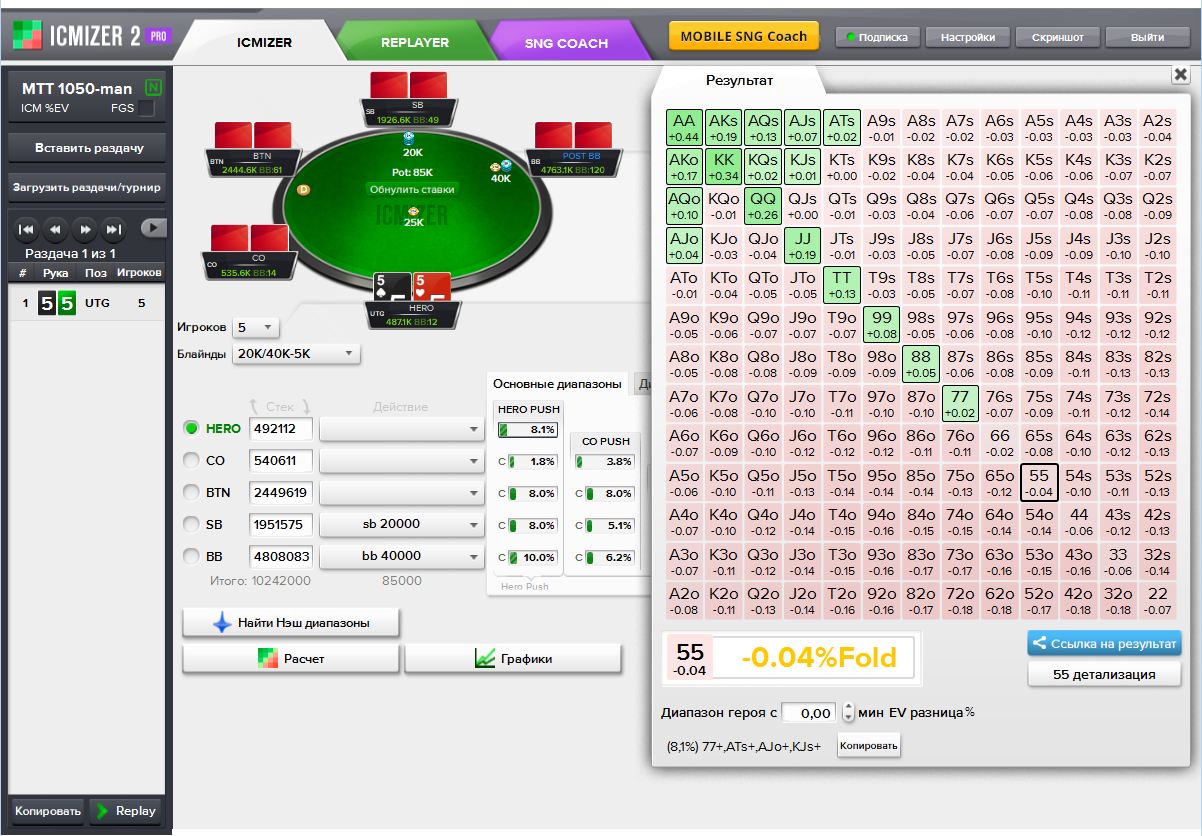1202x836 pixels.
Task: Click Вставить раздачу button
Action: [x=88, y=148]
